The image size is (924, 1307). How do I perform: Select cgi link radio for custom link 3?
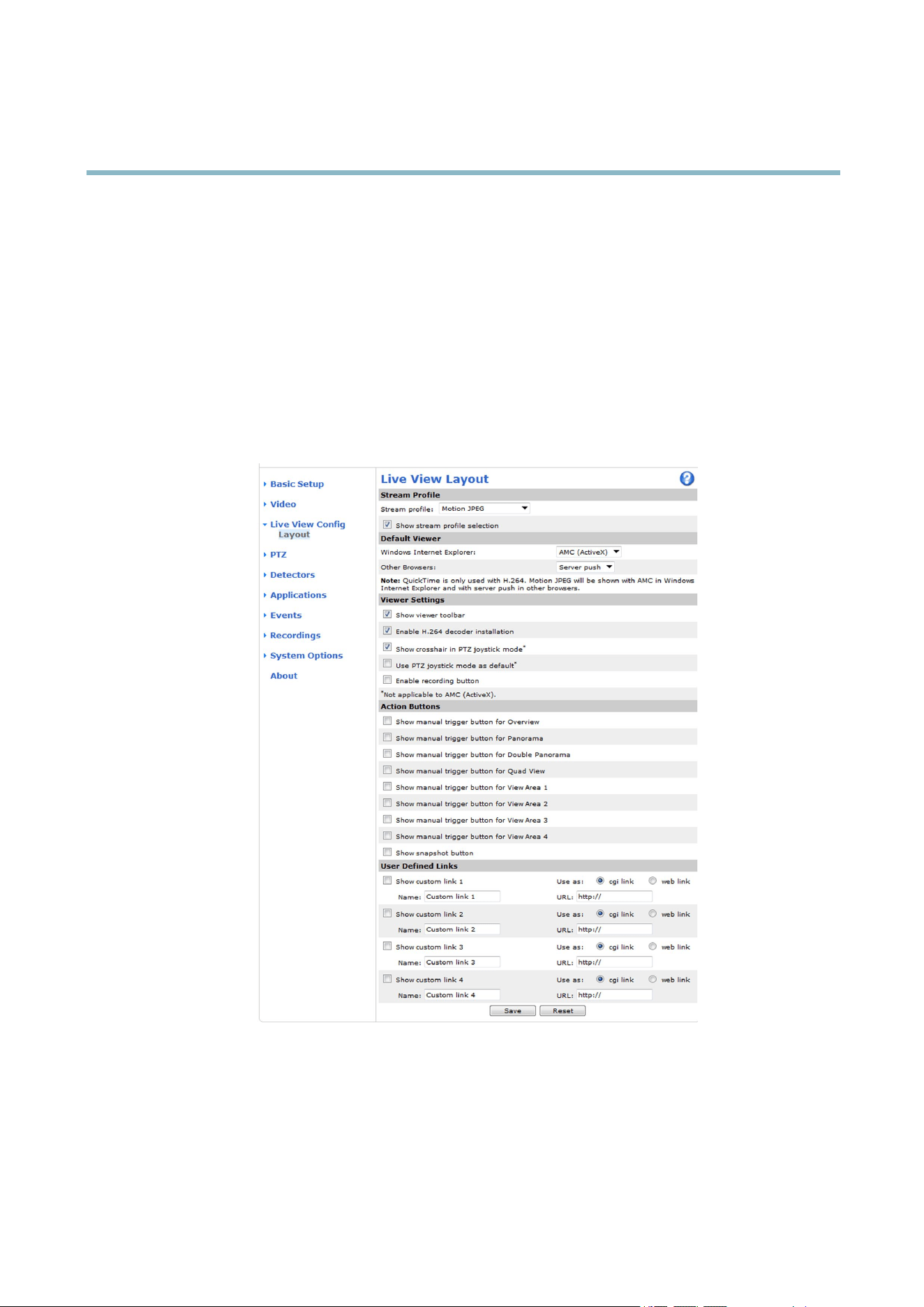600,946
